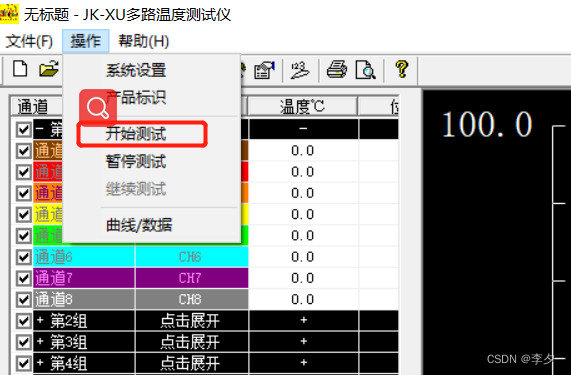
Task: Open print preview with the magnifier page icon
Action: [x=365, y=70]
